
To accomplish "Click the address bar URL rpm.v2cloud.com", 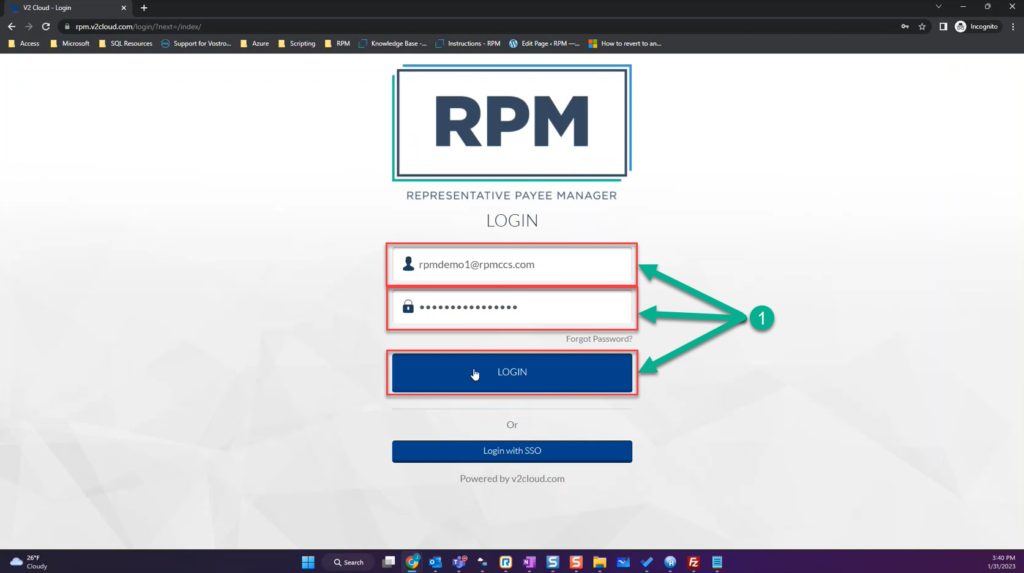I will coord(138,27).
